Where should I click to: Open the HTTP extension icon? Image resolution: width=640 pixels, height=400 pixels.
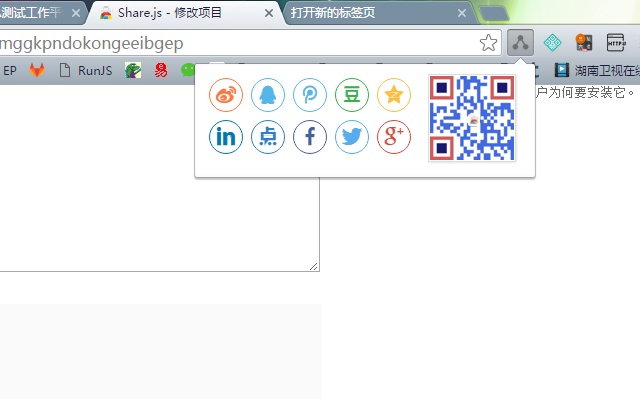[x=616, y=42]
